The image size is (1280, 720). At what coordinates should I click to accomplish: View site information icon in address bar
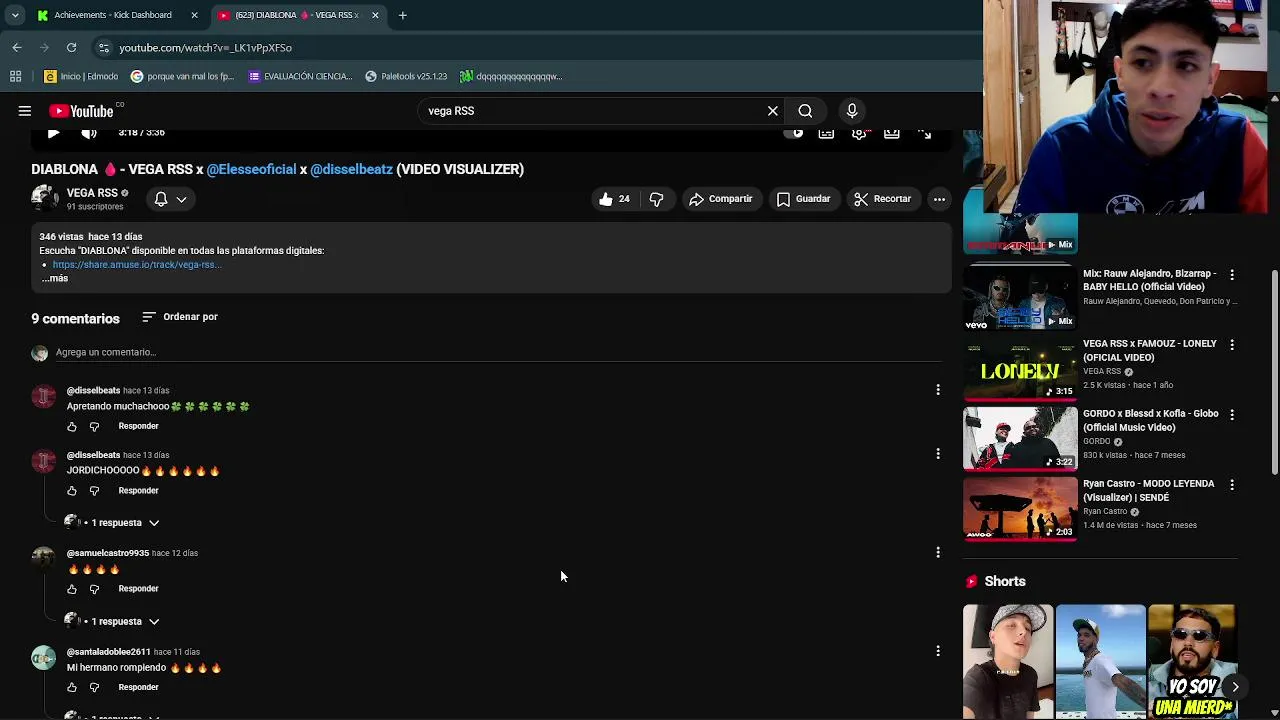[104, 47]
